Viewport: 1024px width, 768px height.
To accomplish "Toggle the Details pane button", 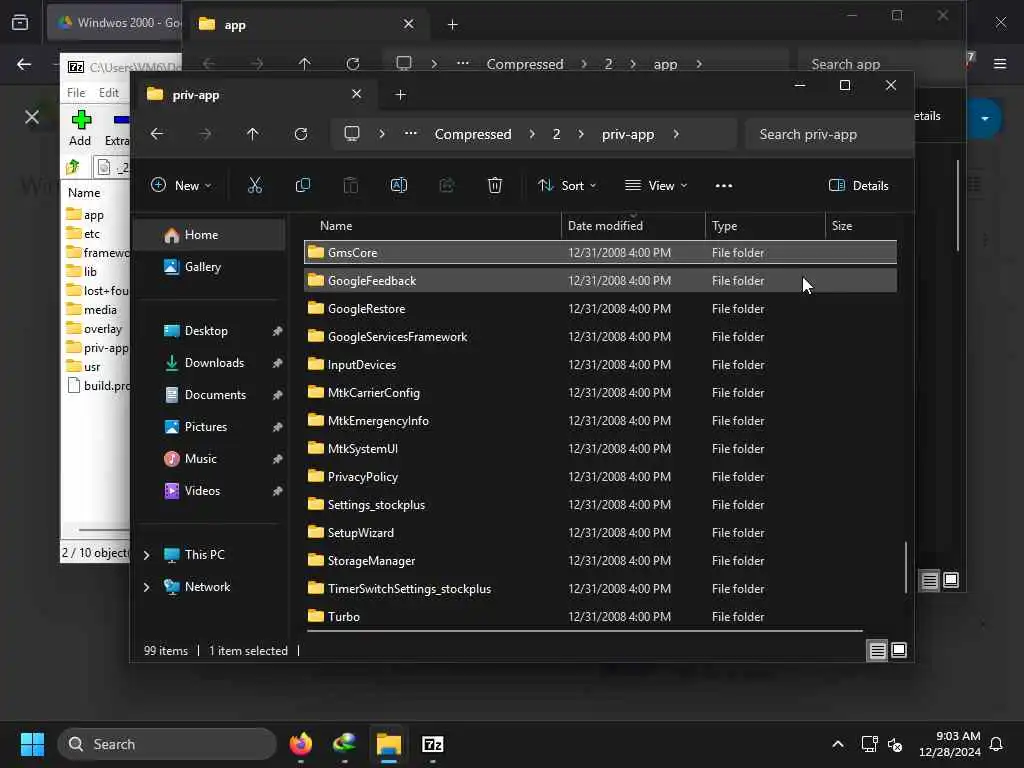I will point(859,185).
